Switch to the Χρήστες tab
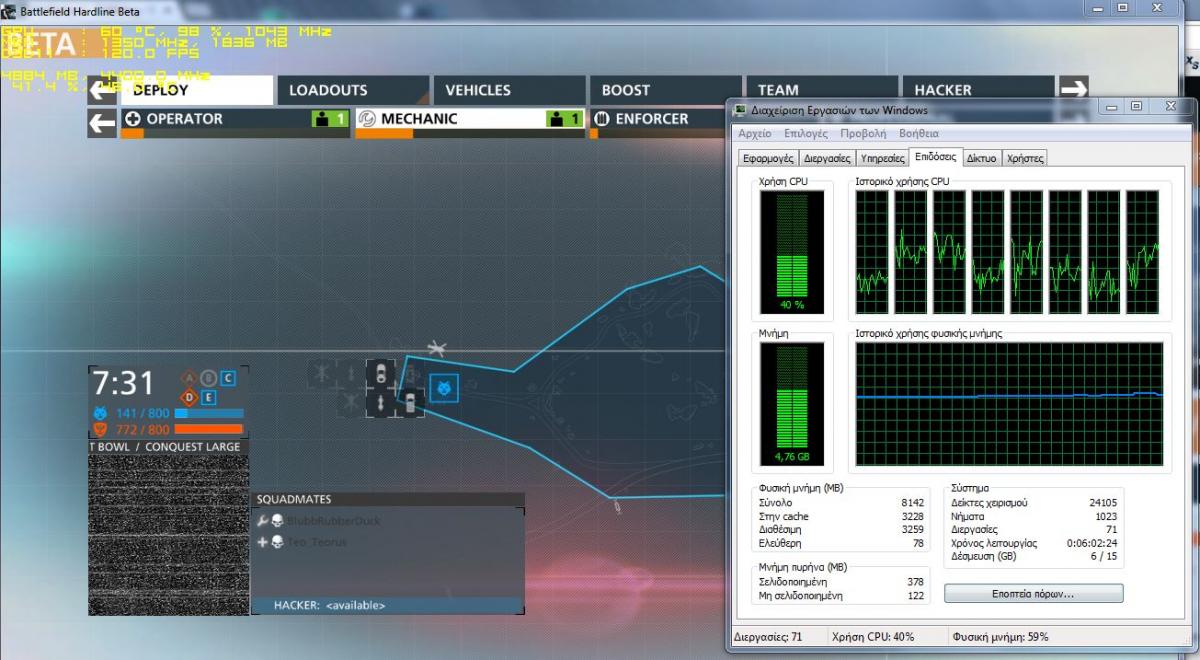The height and width of the screenshot is (660, 1200). [x=1025, y=158]
